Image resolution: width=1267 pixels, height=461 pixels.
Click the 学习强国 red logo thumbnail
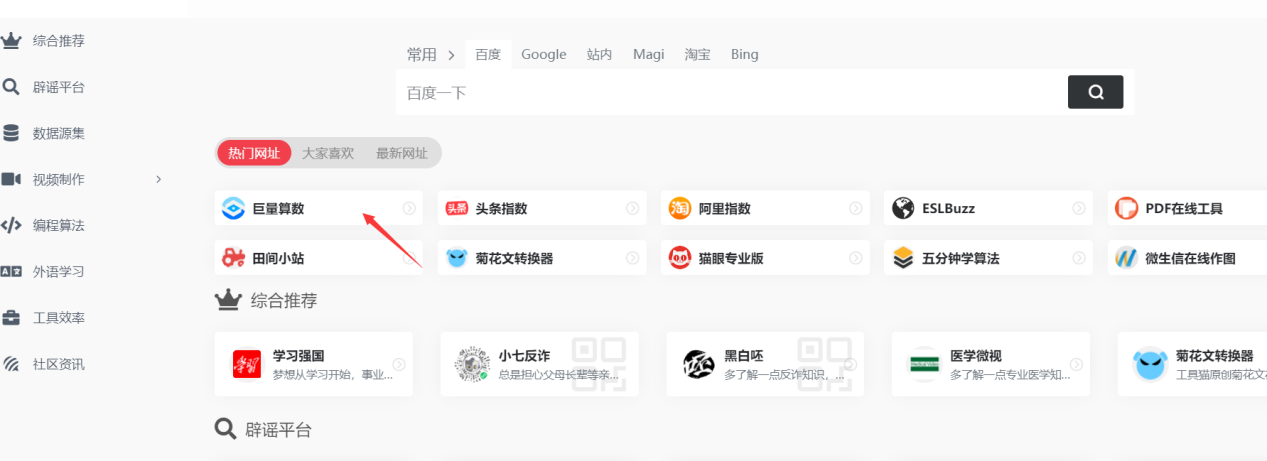pos(247,364)
